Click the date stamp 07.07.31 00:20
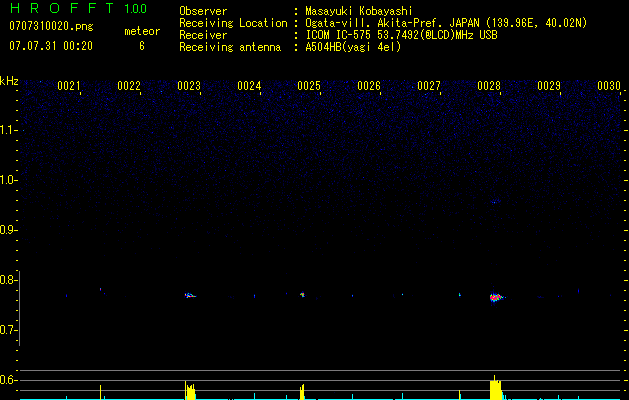The width and height of the screenshot is (629, 400). pos(51,46)
